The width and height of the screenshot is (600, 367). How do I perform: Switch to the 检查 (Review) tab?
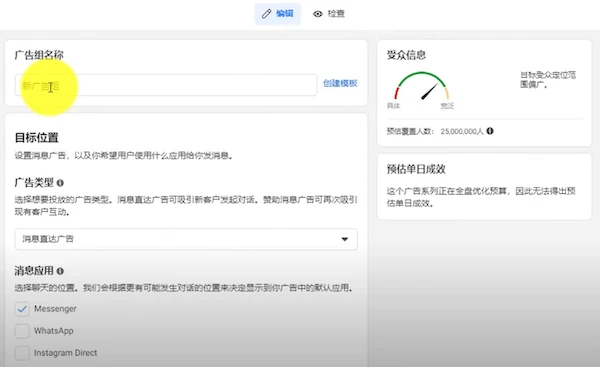pos(329,14)
